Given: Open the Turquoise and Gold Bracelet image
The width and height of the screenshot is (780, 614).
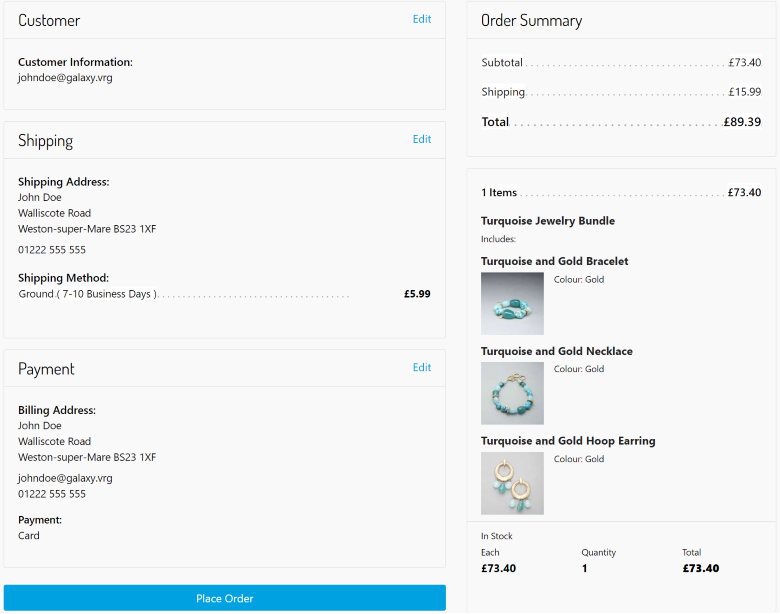Looking at the screenshot, I should [512, 304].
